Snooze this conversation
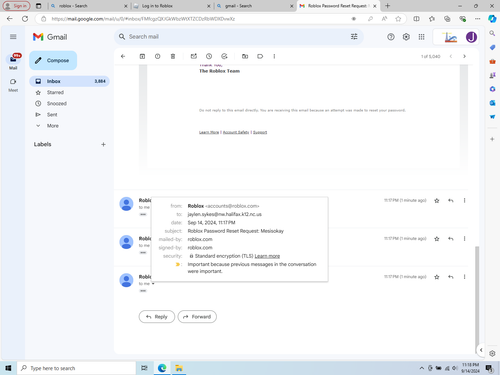 (x=209, y=56)
